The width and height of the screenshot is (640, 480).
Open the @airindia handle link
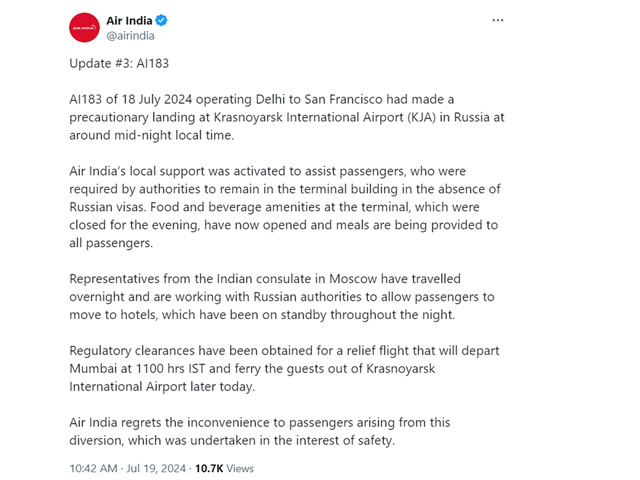[130, 36]
